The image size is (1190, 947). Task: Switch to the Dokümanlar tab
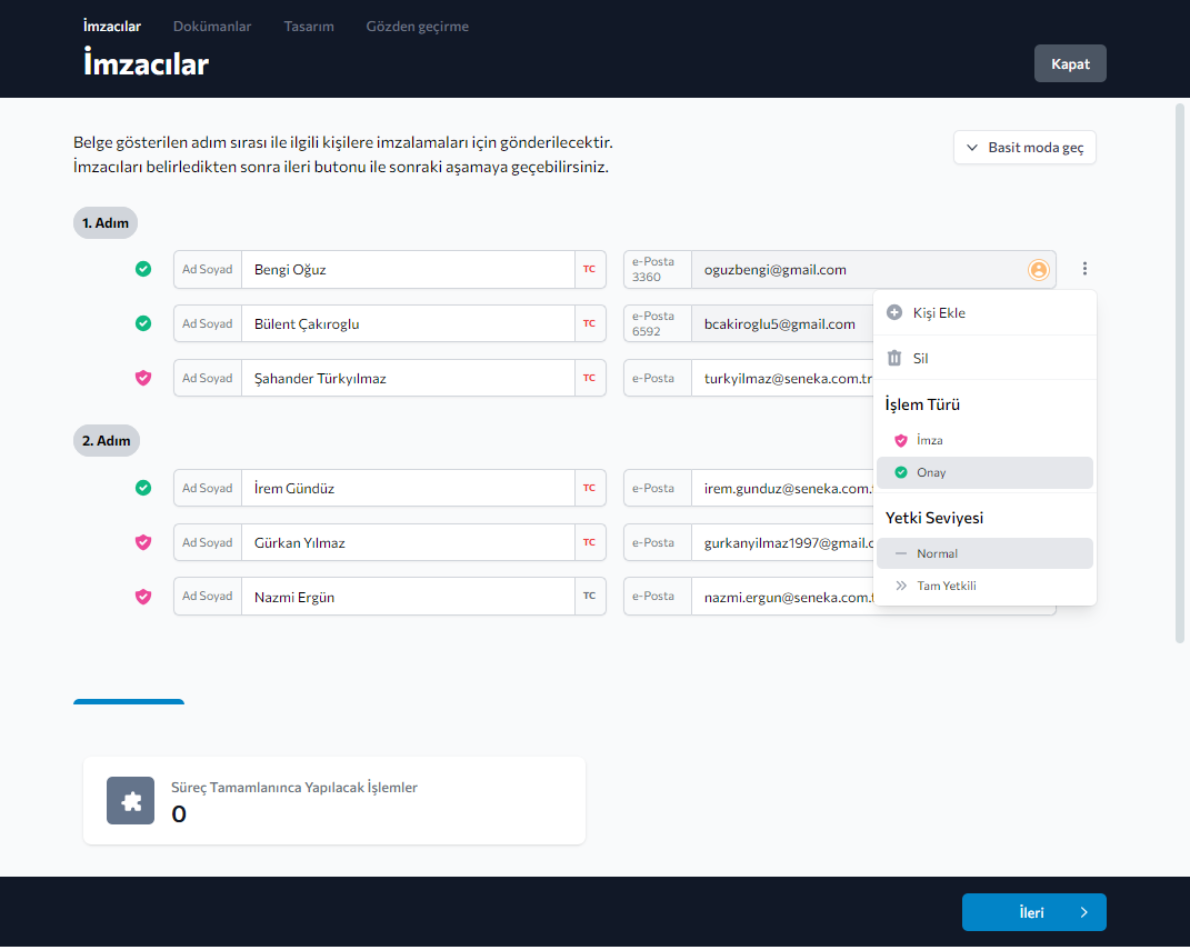[x=212, y=27]
